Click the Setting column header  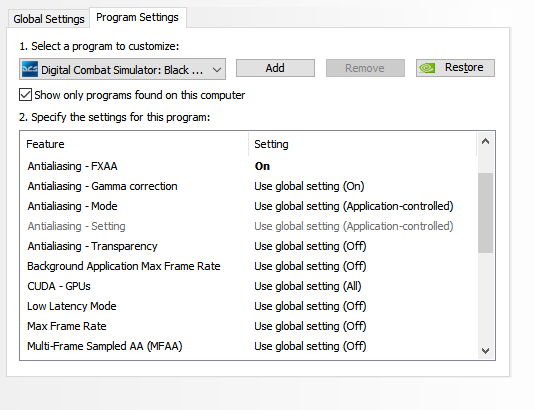click(362, 144)
